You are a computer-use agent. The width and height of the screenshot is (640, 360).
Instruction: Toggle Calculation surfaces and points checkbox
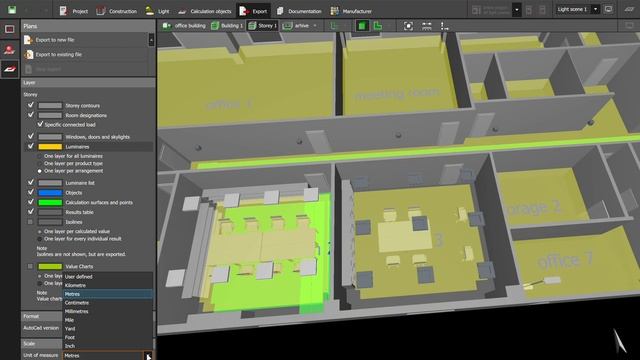tap(30, 202)
